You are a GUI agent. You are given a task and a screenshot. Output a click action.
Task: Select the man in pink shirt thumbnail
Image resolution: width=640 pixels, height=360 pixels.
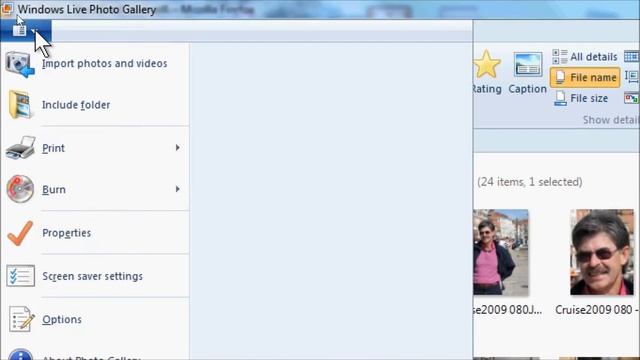coord(501,252)
